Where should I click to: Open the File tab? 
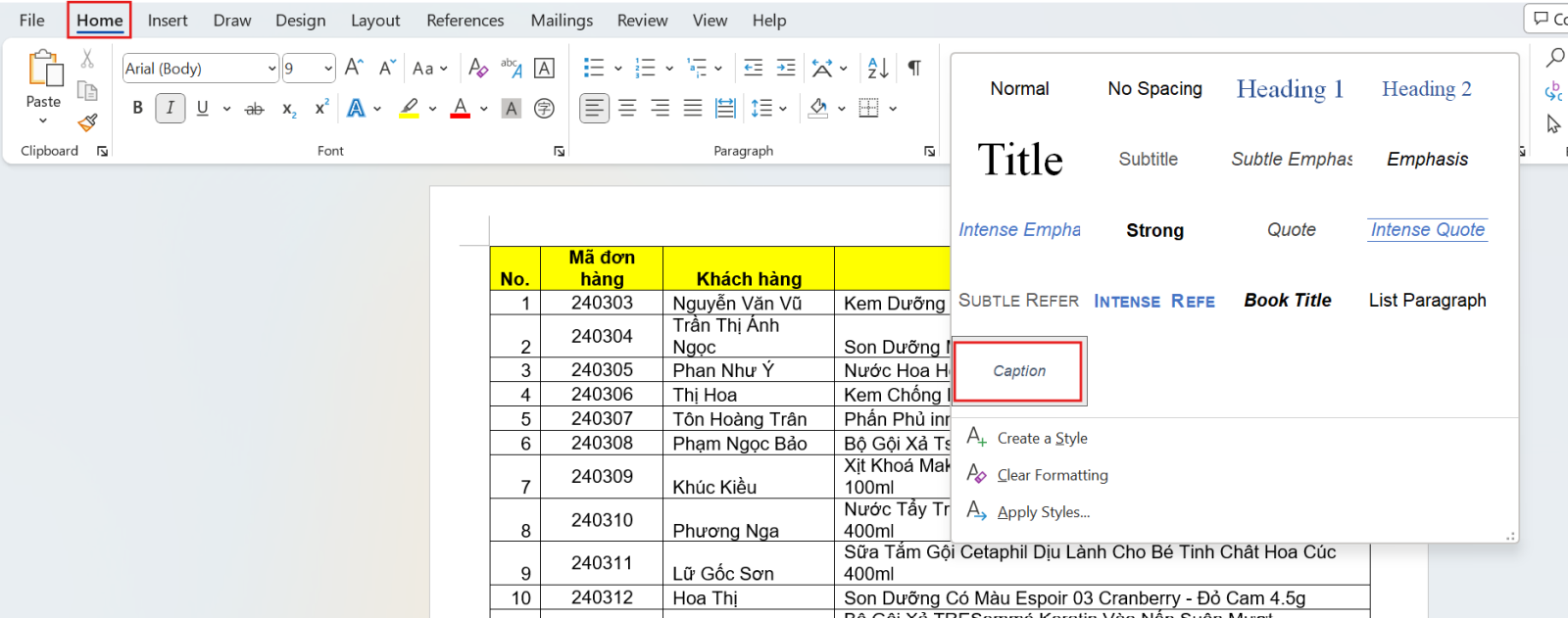(x=31, y=21)
